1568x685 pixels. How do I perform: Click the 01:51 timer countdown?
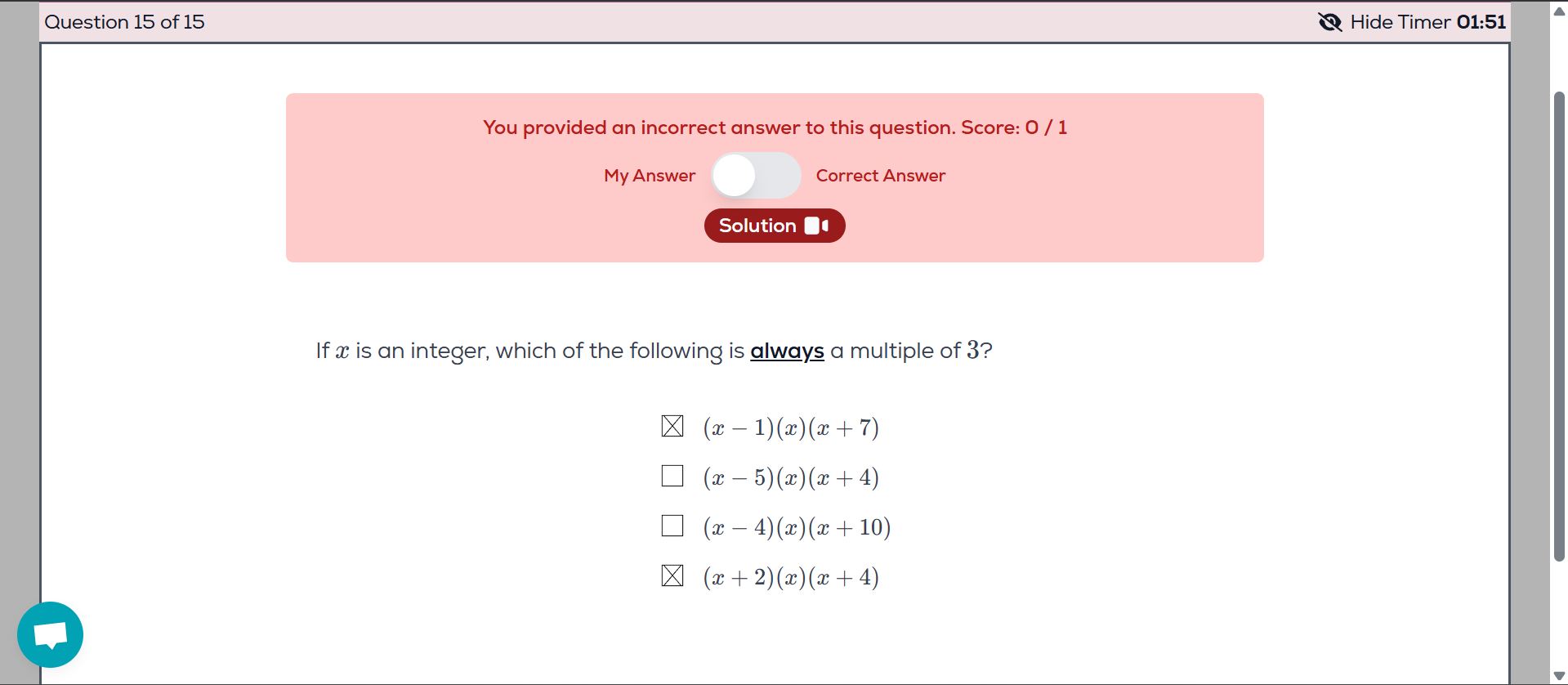coord(1481,22)
